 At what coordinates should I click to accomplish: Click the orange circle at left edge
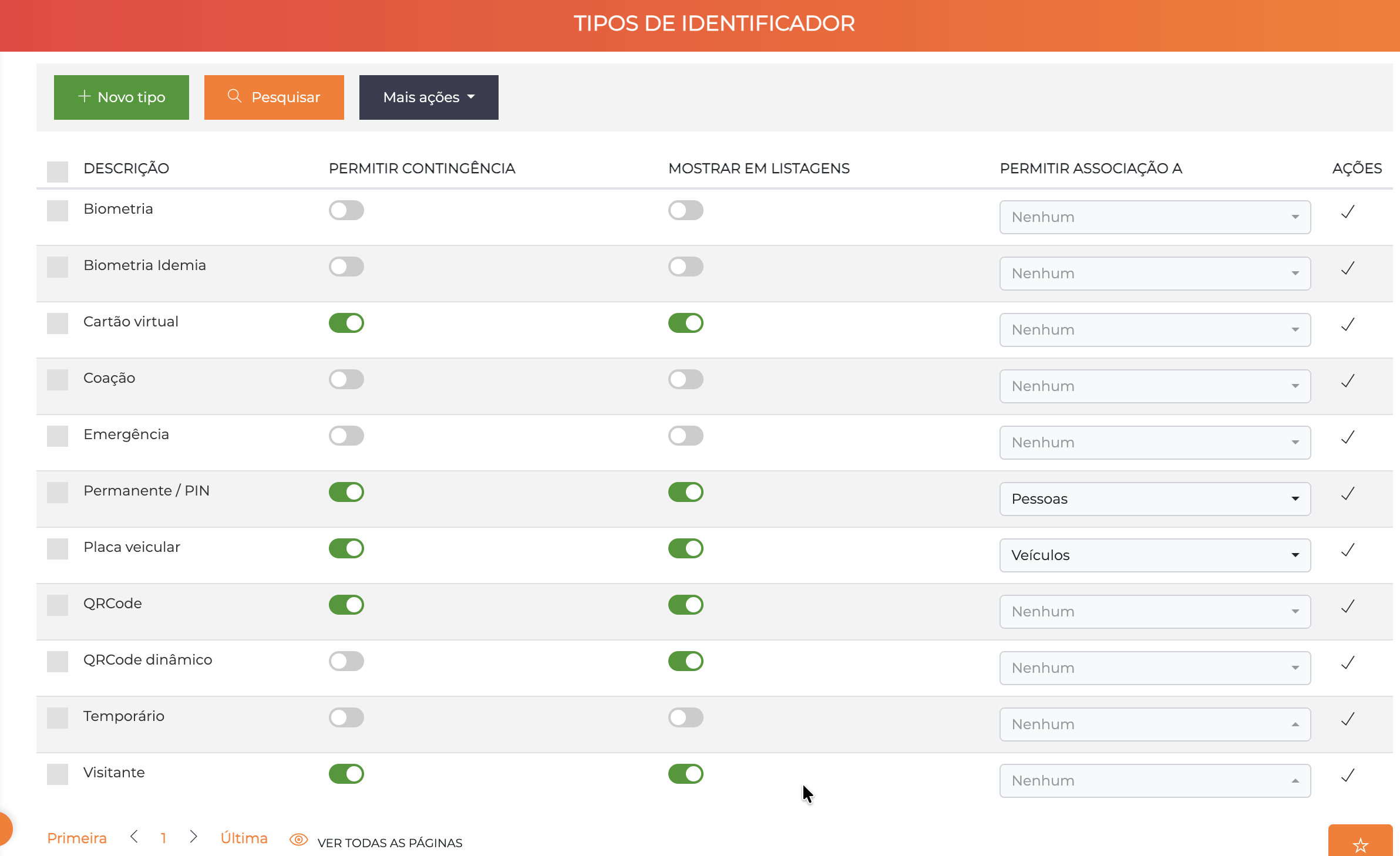pos(5,829)
